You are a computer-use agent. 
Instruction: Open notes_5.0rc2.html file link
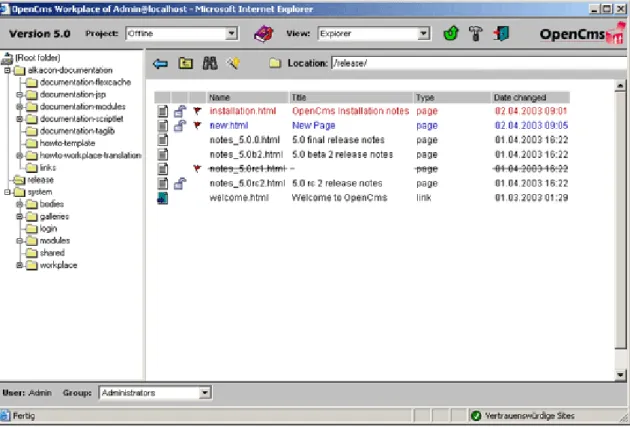247,183
